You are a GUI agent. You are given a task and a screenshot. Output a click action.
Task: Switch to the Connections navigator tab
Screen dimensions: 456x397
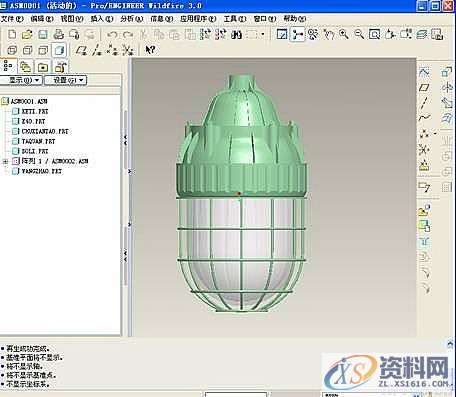click(x=61, y=67)
